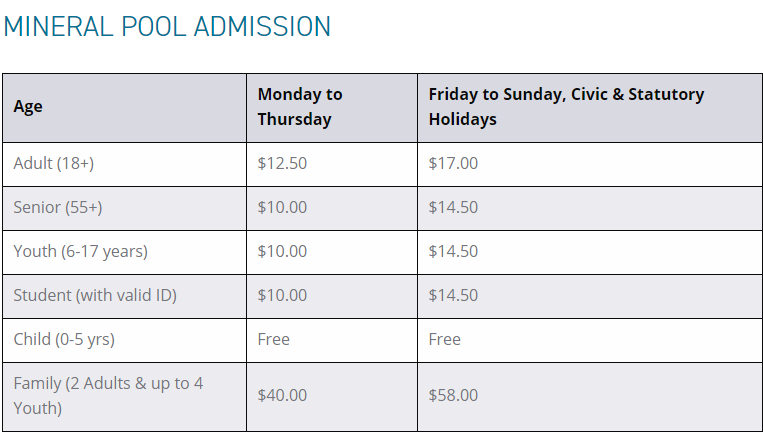Click the Senior weekend $14.50 price
Image resolution: width=763 pixels, height=434 pixels.
453,207
